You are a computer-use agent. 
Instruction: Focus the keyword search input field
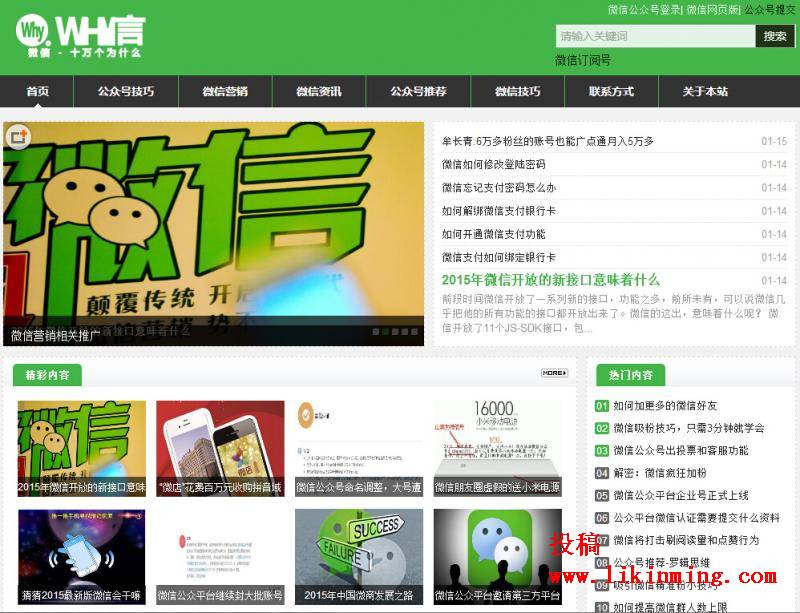(655, 36)
